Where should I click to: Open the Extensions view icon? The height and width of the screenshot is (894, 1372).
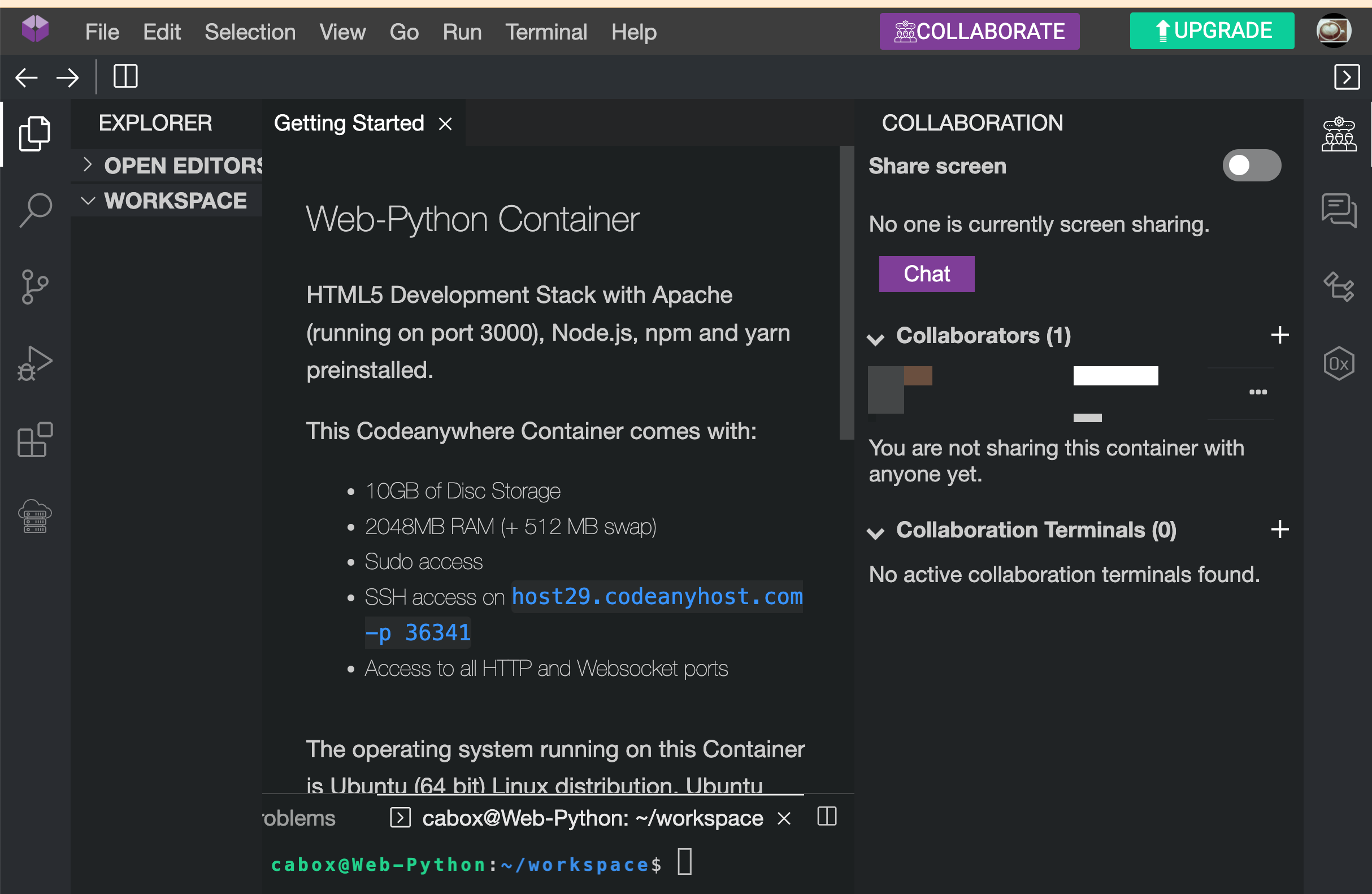click(34, 440)
